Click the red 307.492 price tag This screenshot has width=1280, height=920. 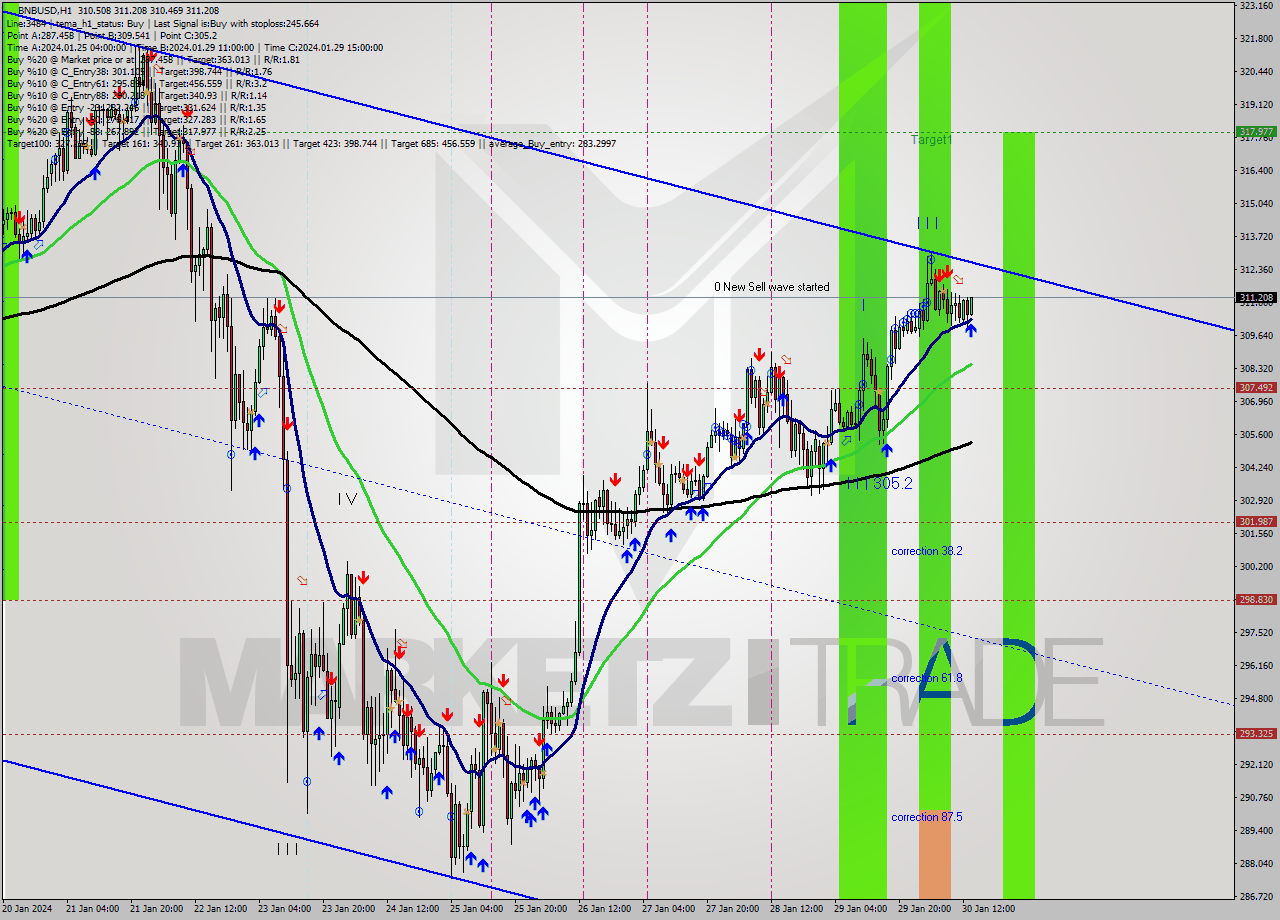(x=1256, y=387)
